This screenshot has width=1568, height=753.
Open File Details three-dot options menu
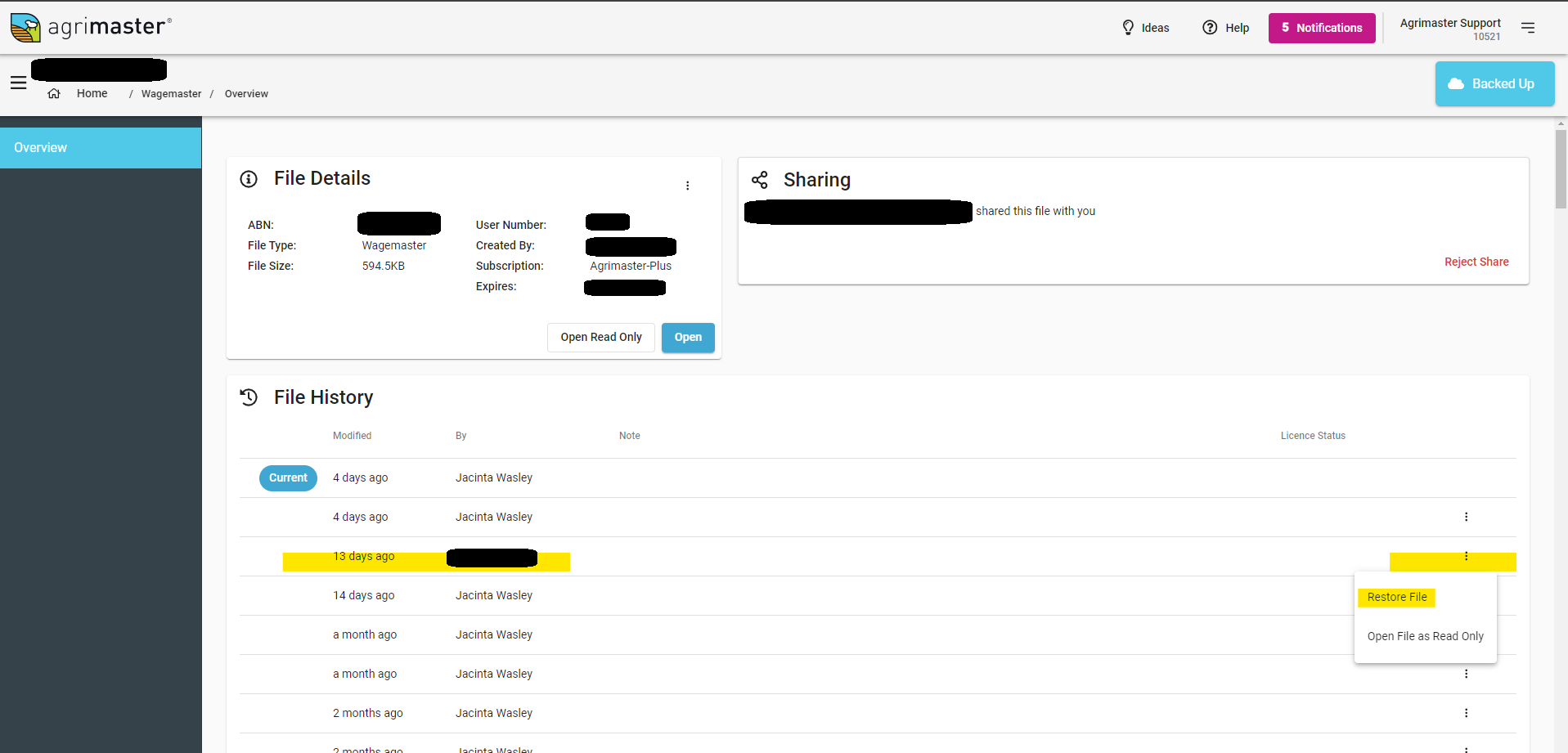tap(687, 186)
